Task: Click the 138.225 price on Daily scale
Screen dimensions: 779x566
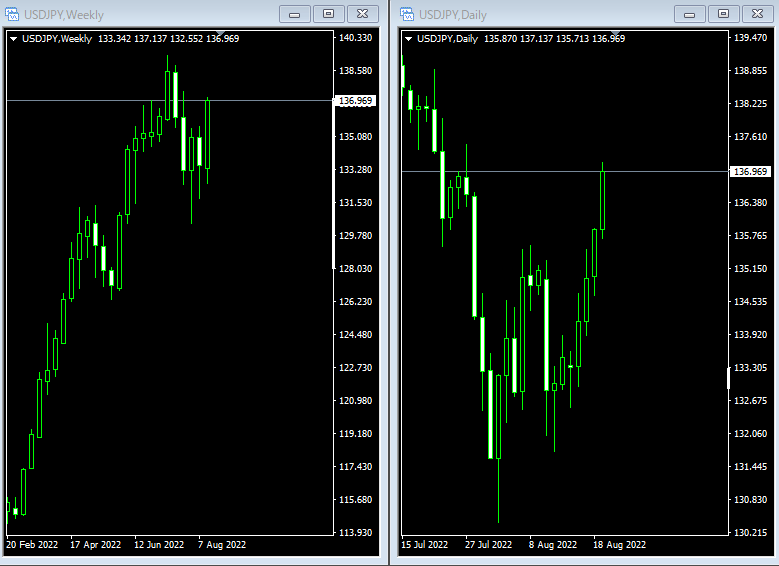Action: point(751,104)
